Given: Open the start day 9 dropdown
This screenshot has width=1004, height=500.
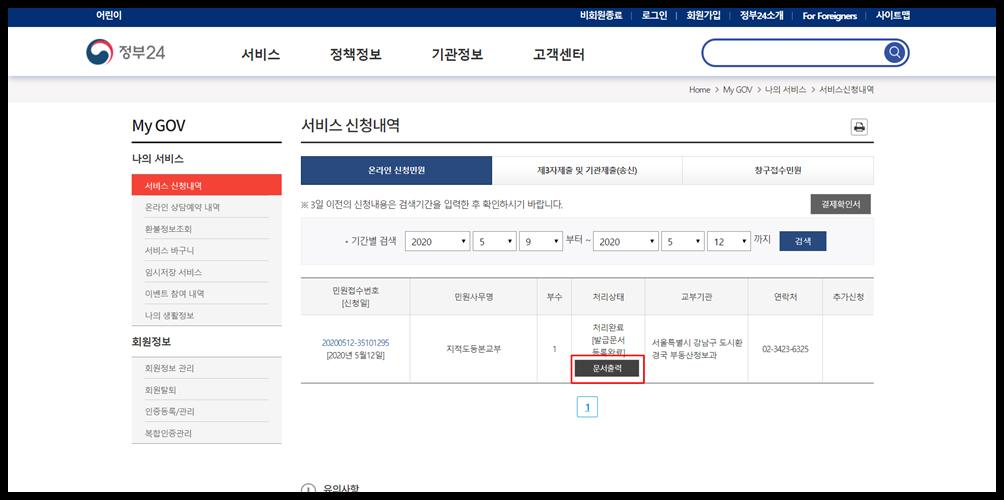Looking at the screenshot, I should [x=541, y=241].
